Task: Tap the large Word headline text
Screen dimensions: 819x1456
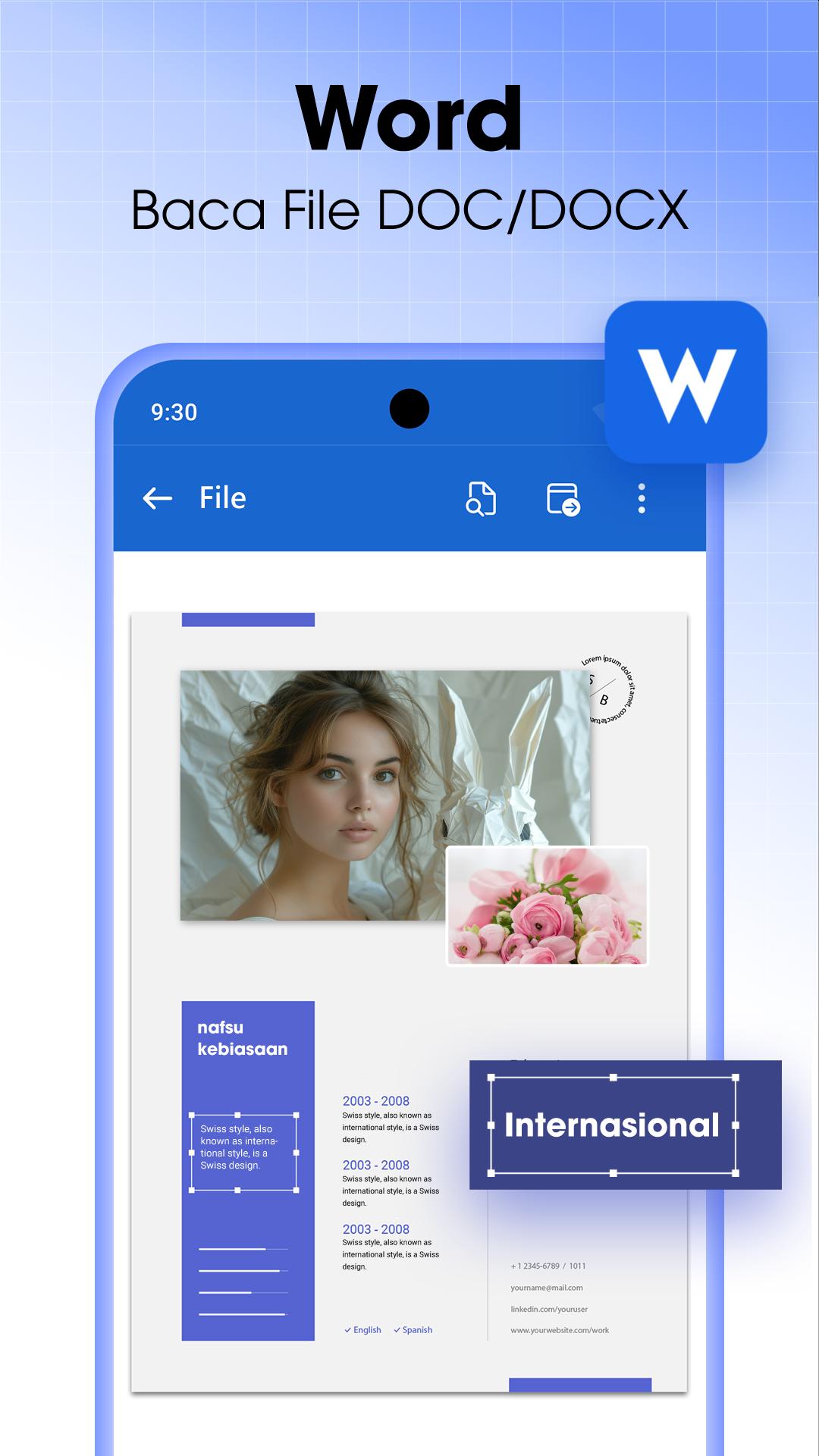Action: 409,118
